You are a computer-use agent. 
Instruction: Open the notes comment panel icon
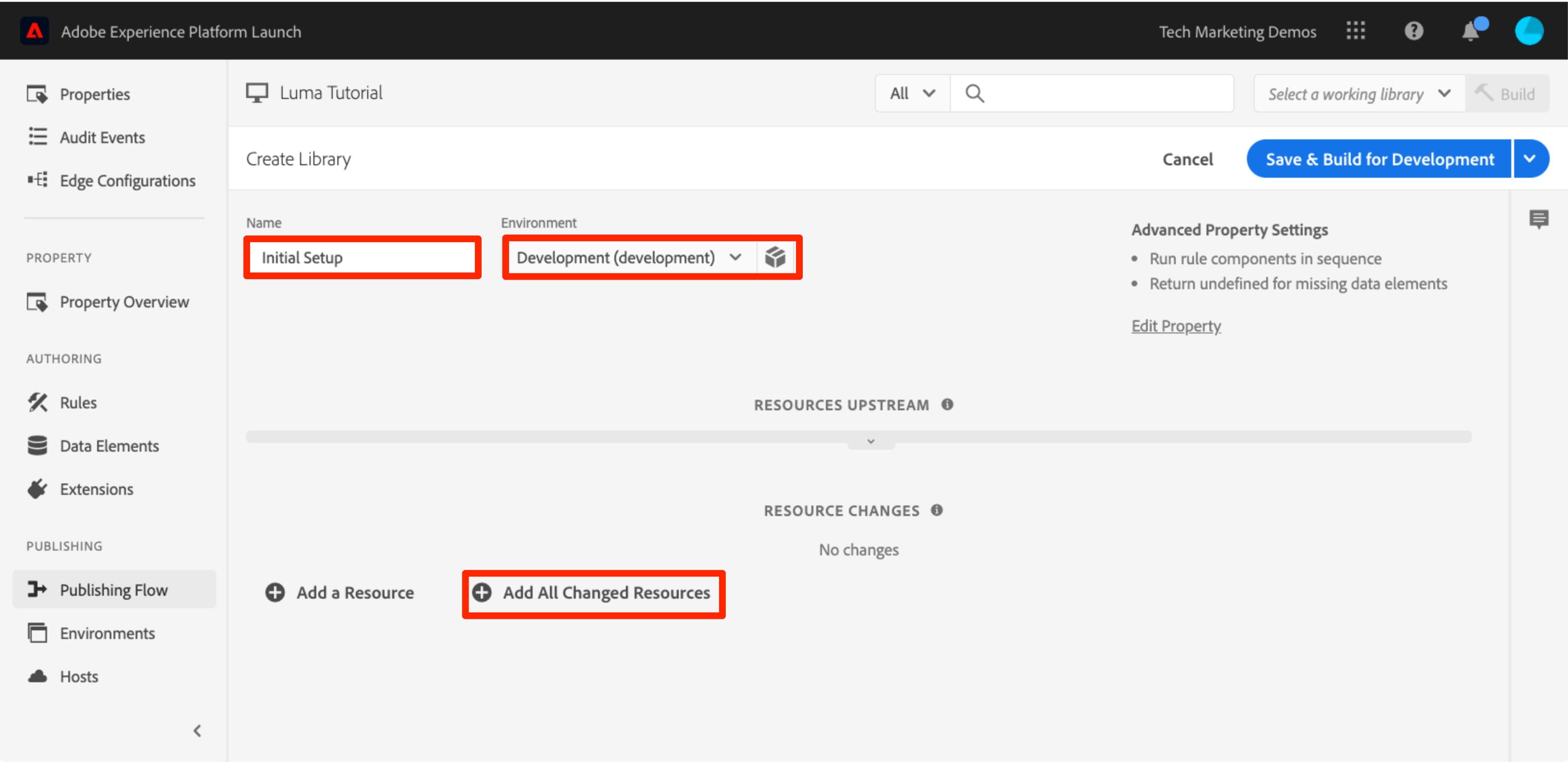pyautogui.click(x=1539, y=219)
